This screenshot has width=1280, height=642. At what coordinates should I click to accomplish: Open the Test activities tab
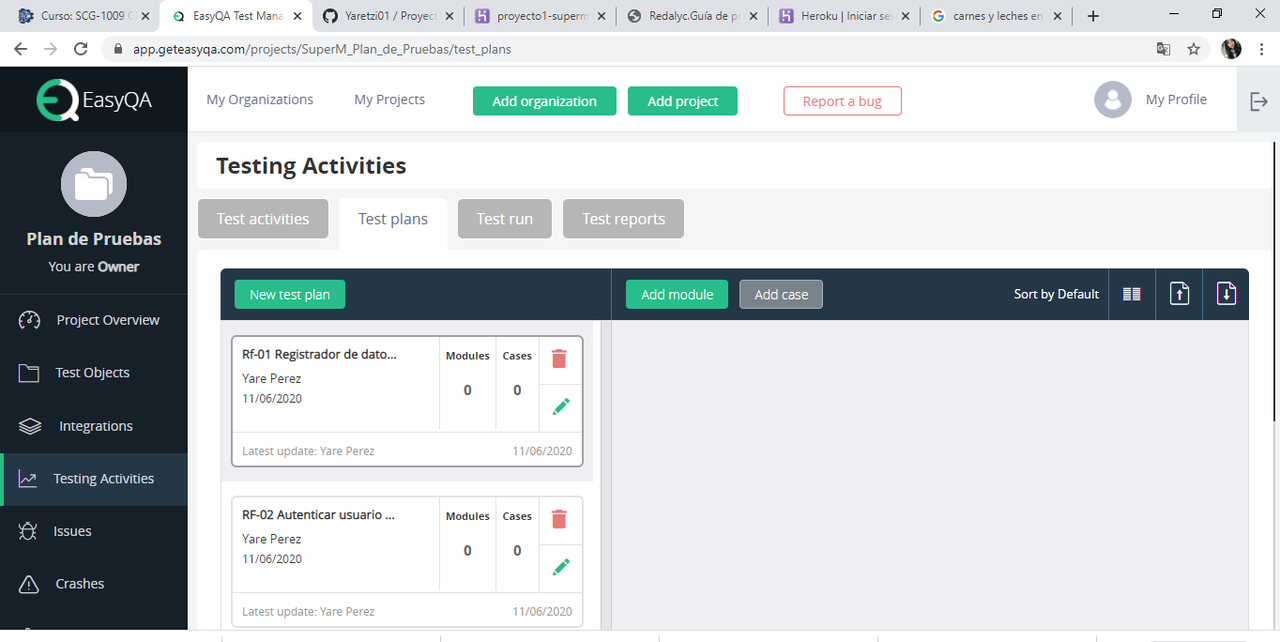point(263,219)
